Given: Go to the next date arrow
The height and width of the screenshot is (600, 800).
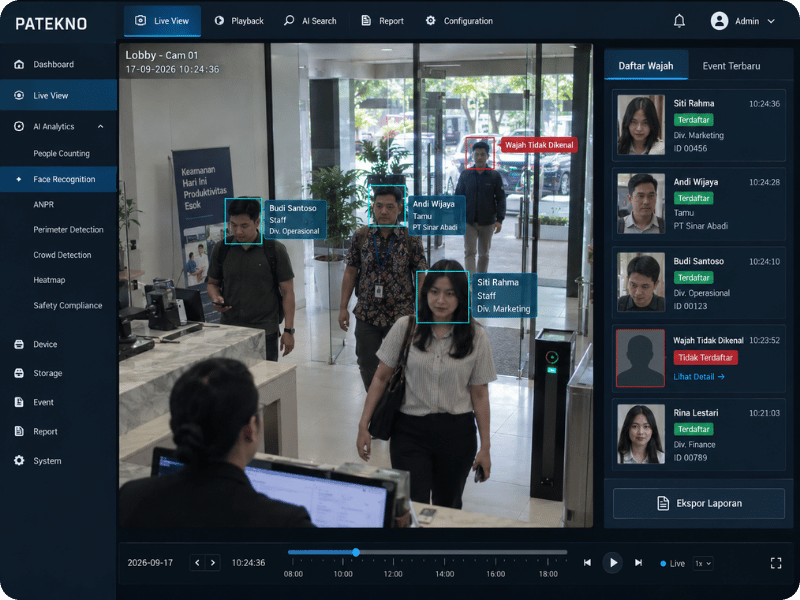Looking at the screenshot, I should click(213, 562).
